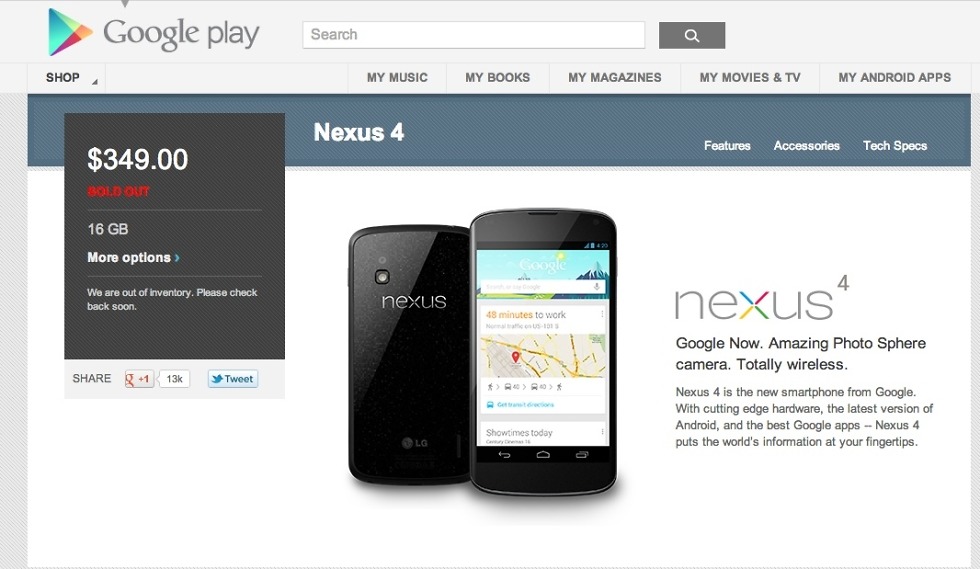The width and height of the screenshot is (980, 569).
Task: Go to MY BOOKS tab
Action: click(498, 78)
